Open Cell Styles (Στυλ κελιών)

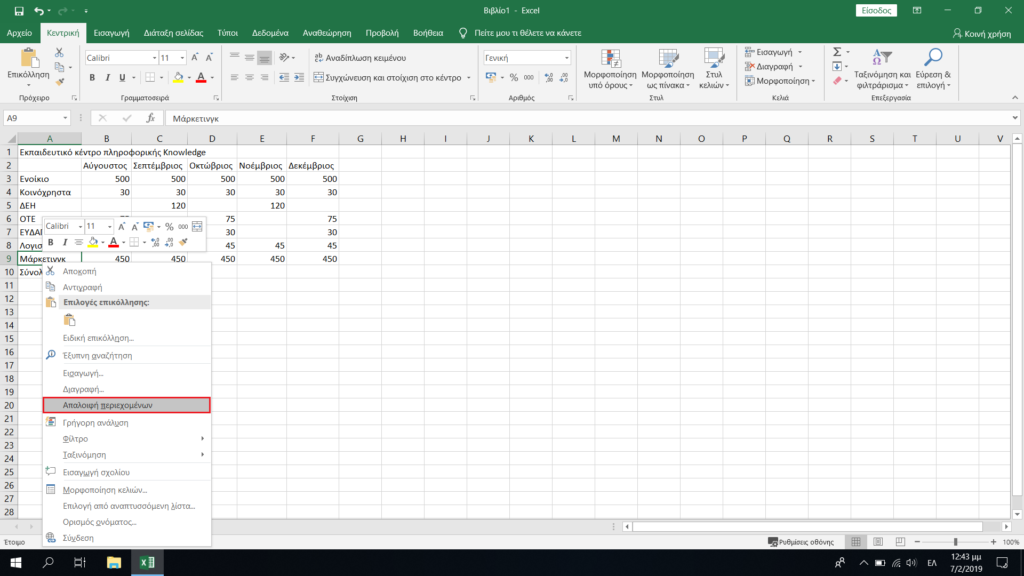[x=714, y=68]
